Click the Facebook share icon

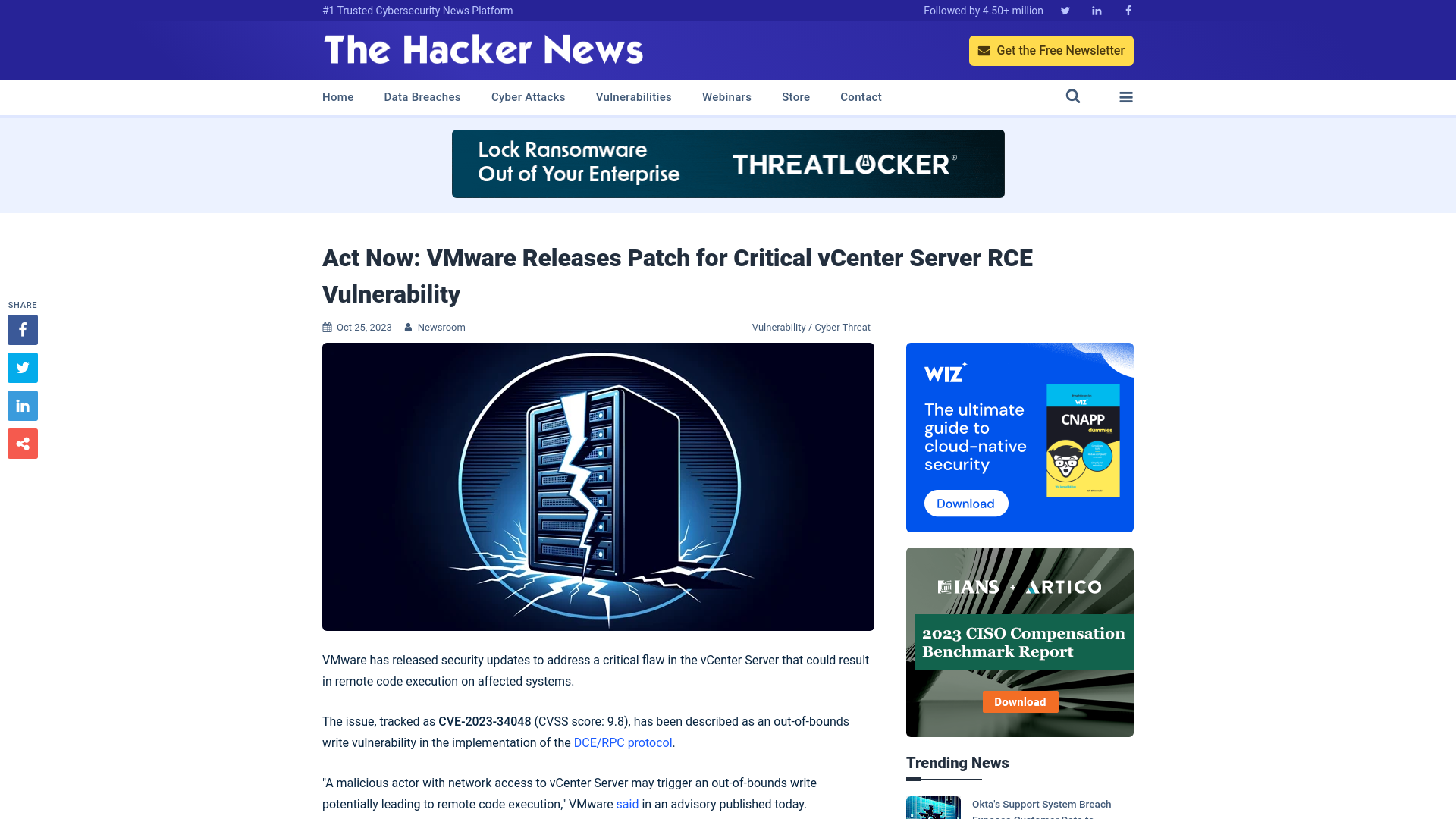pos(22,329)
